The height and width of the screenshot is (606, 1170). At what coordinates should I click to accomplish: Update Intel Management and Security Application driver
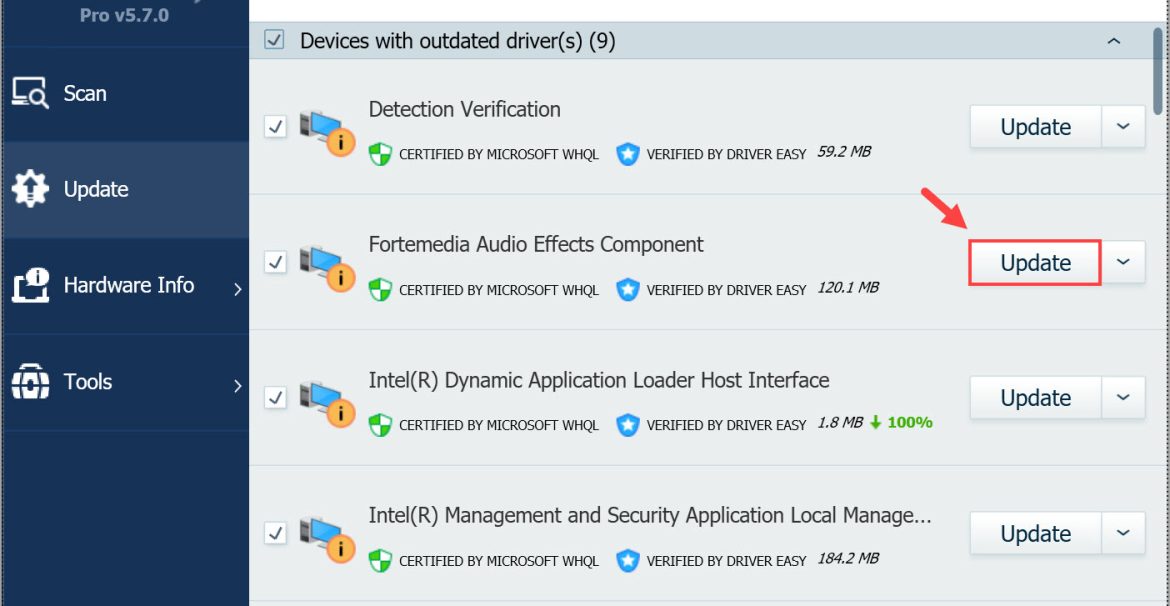pyautogui.click(x=1036, y=533)
